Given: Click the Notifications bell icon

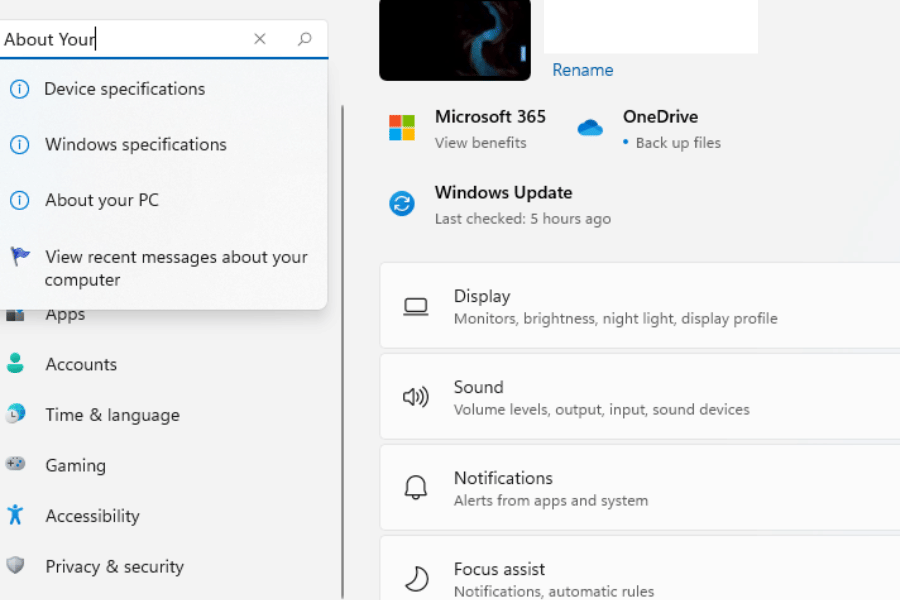Looking at the screenshot, I should 415,478.
